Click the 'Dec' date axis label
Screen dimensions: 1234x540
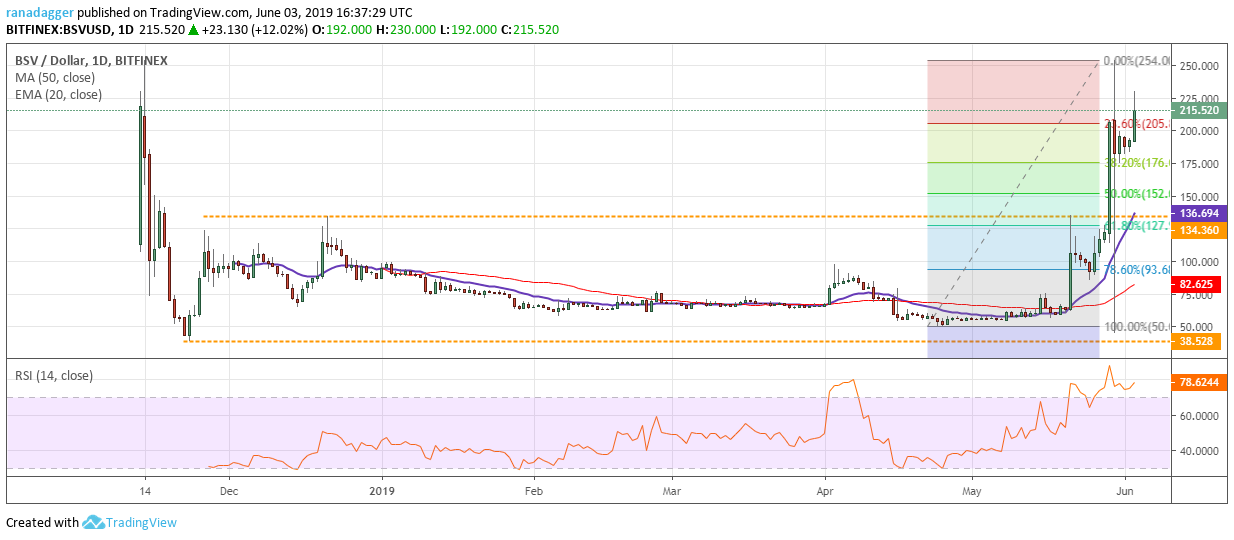(x=227, y=491)
